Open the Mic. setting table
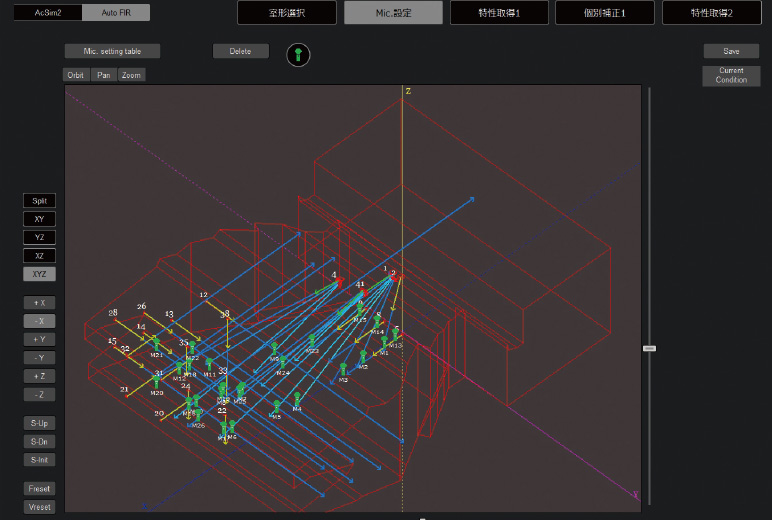 (112, 51)
